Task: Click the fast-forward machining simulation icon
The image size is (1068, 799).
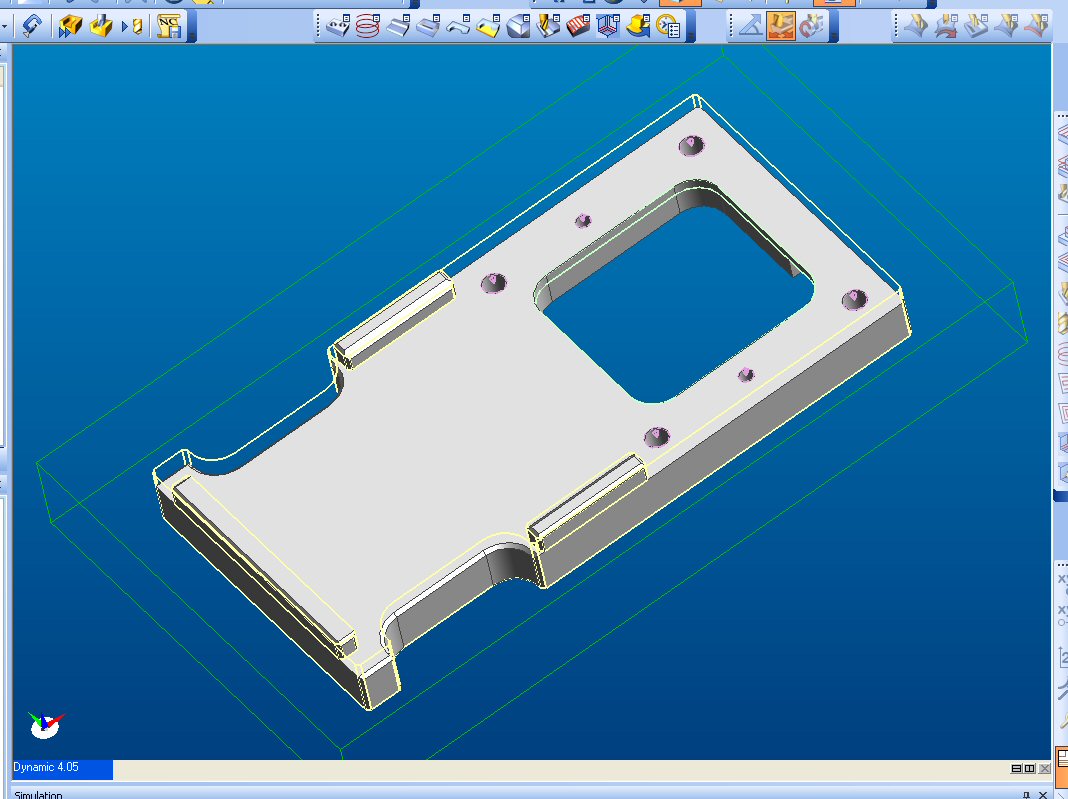Action: 69,27
